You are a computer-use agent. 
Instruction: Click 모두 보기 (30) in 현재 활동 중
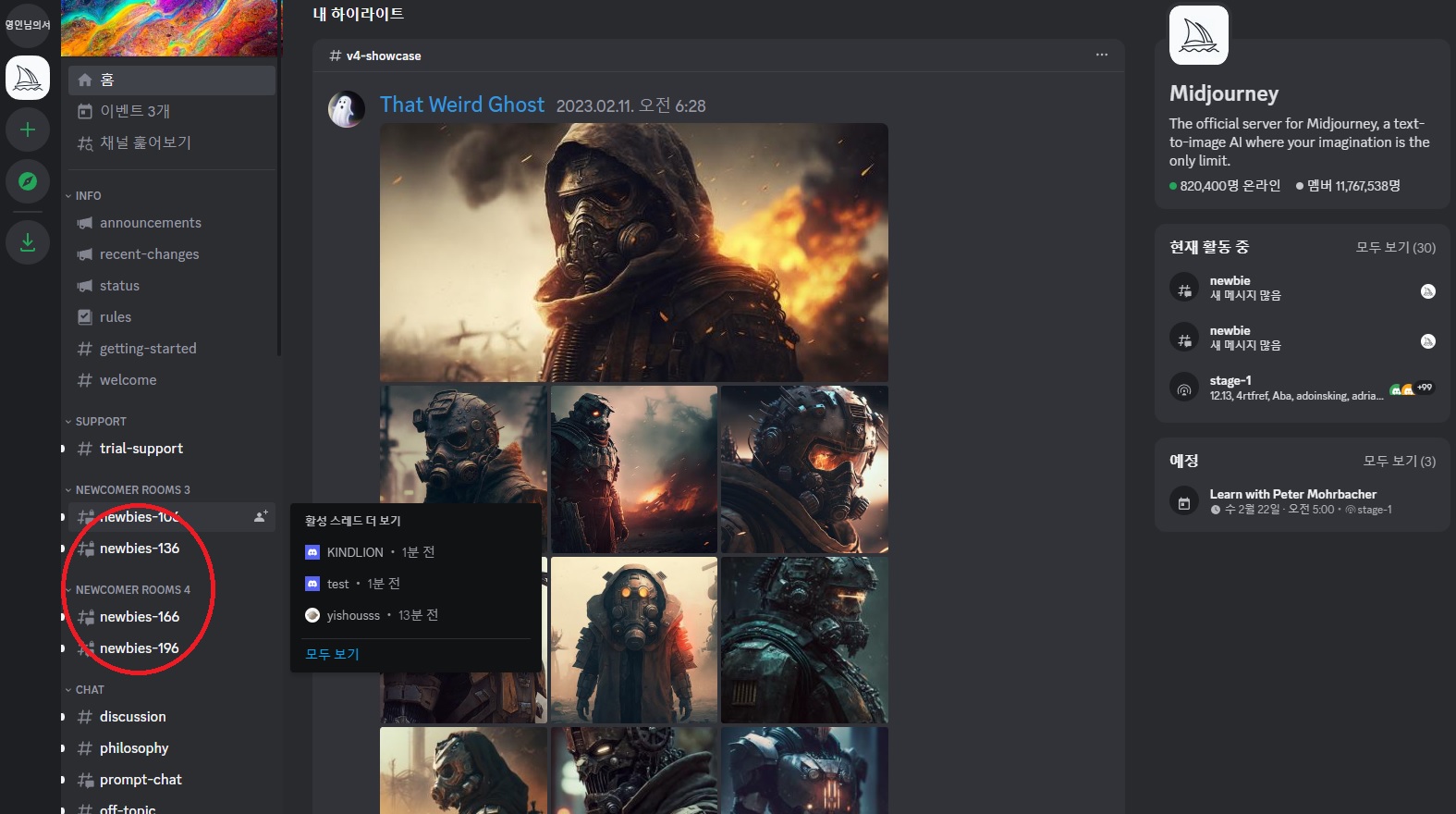pyautogui.click(x=1395, y=247)
